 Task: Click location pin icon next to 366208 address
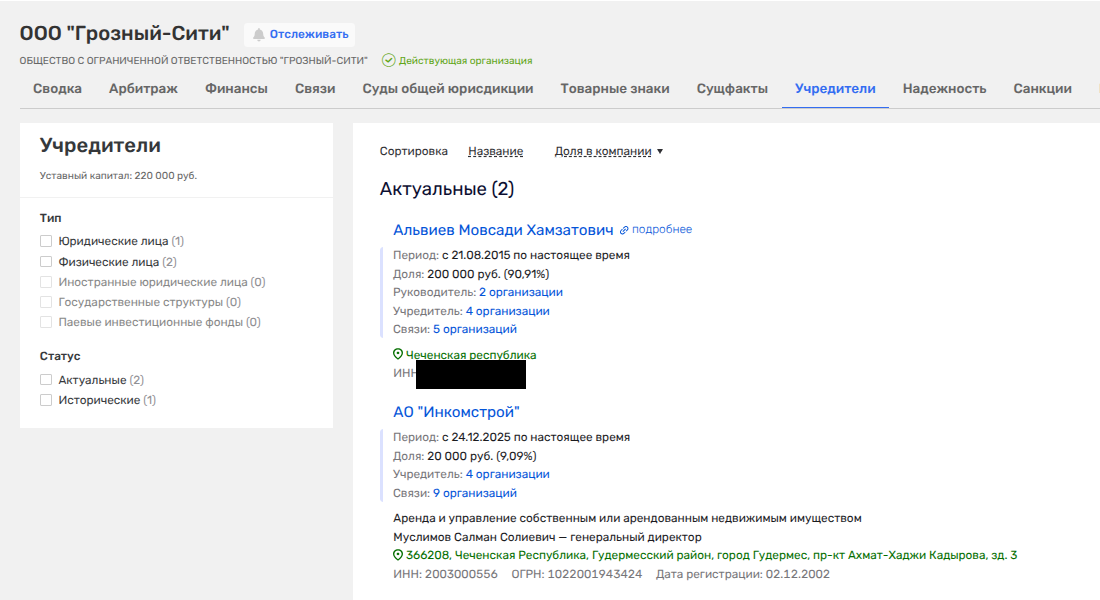tap(398, 555)
